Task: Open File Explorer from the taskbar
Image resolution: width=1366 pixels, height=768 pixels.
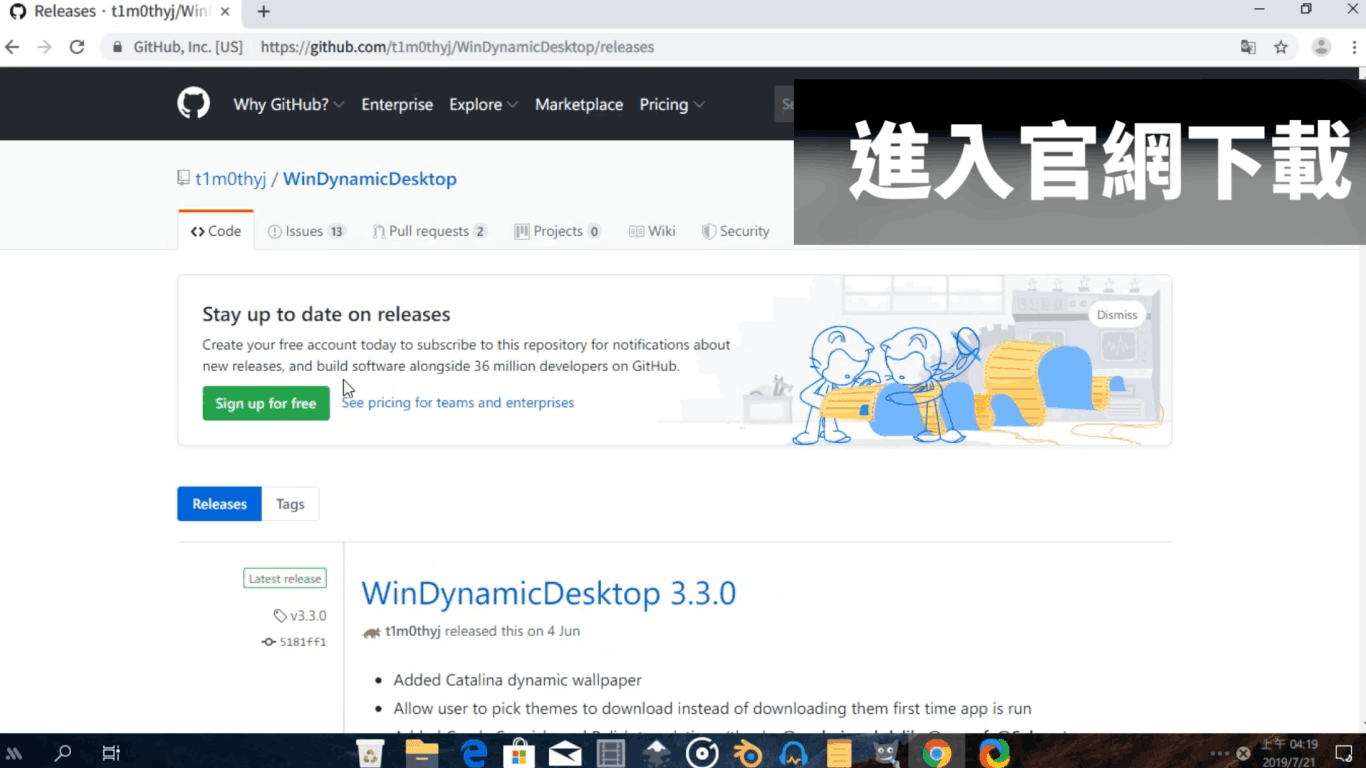Action: (x=422, y=753)
